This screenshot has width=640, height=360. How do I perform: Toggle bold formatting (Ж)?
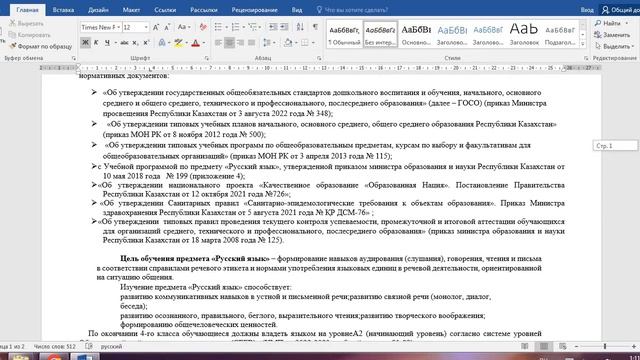(x=85, y=42)
